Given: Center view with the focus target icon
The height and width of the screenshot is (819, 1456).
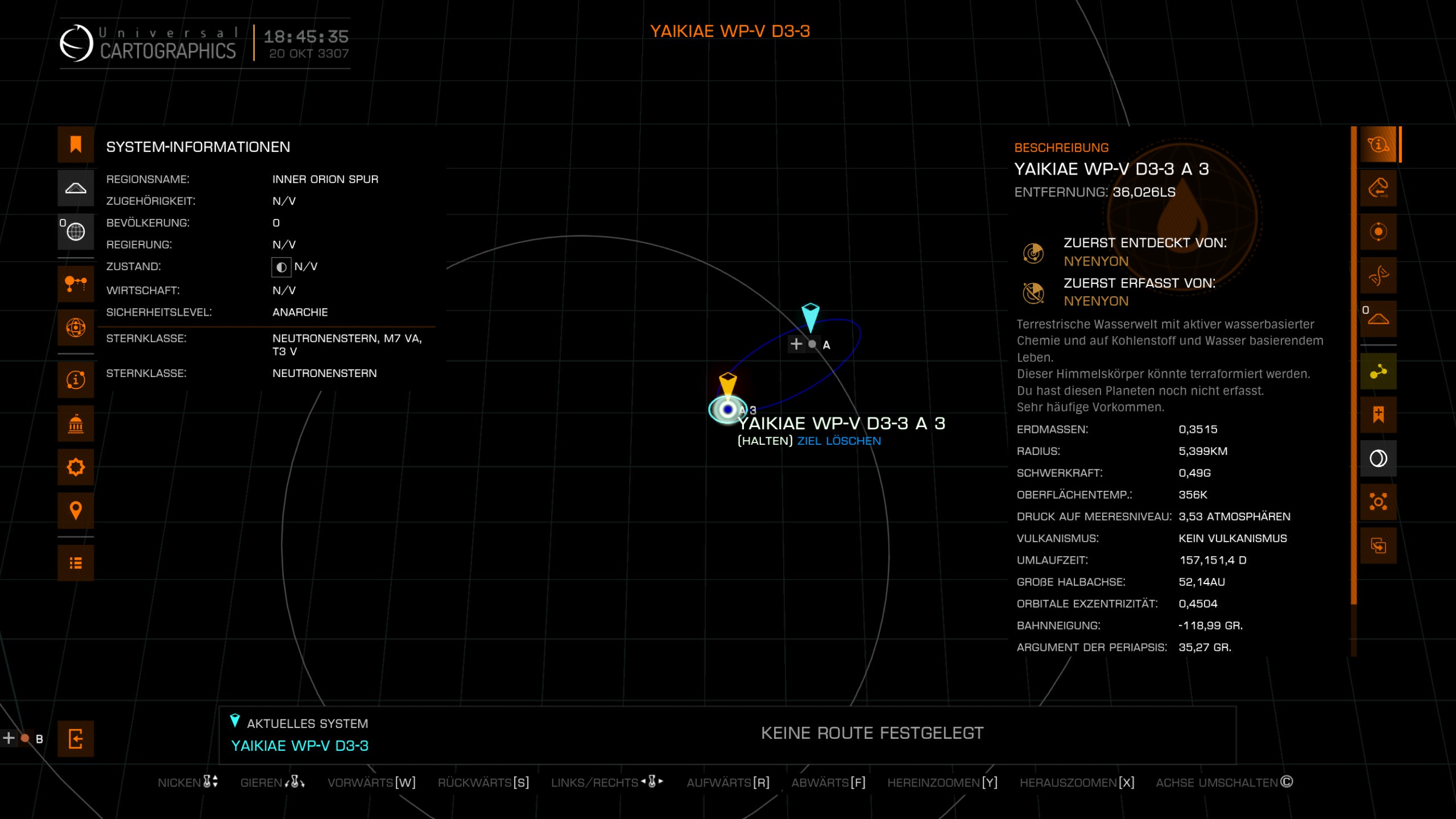Looking at the screenshot, I should tap(1378, 502).
